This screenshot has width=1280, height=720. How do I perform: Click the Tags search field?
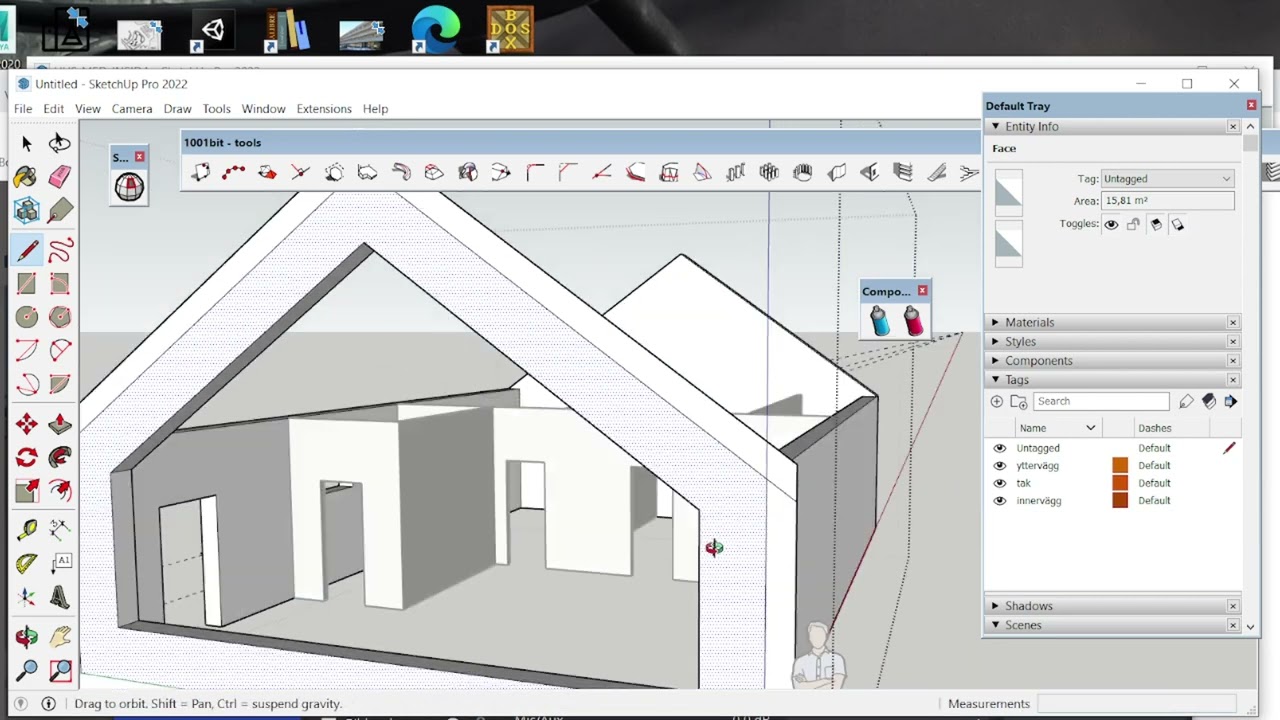[1101, 402]
